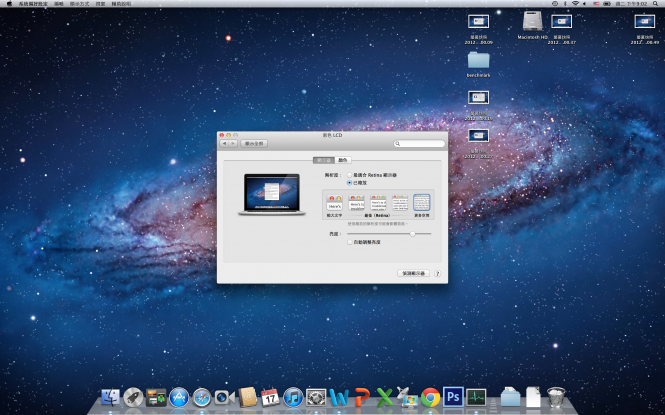This screenshot has width=665, height=415.
Task: Select desktop screenshot file ending 08.37
Action: (562, 21)
